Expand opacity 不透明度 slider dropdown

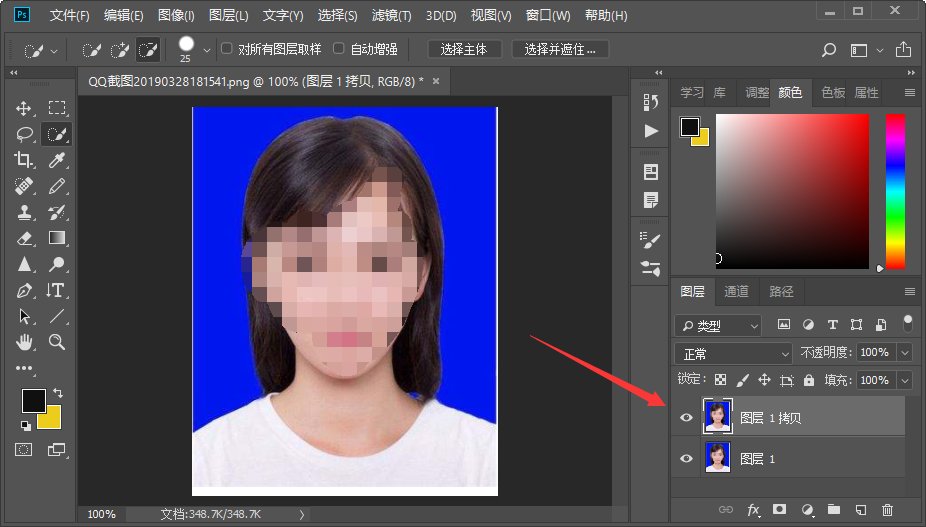tap(905, 353)
